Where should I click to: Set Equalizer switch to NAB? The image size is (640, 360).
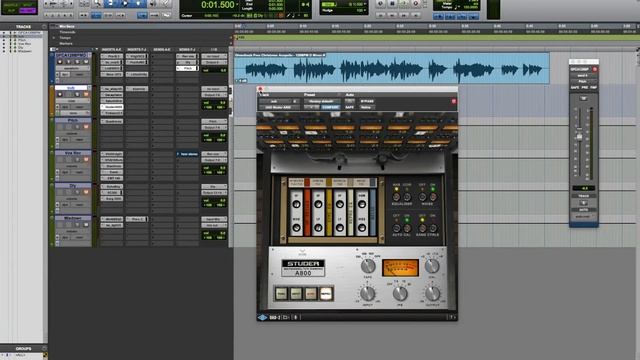(396, 197)
